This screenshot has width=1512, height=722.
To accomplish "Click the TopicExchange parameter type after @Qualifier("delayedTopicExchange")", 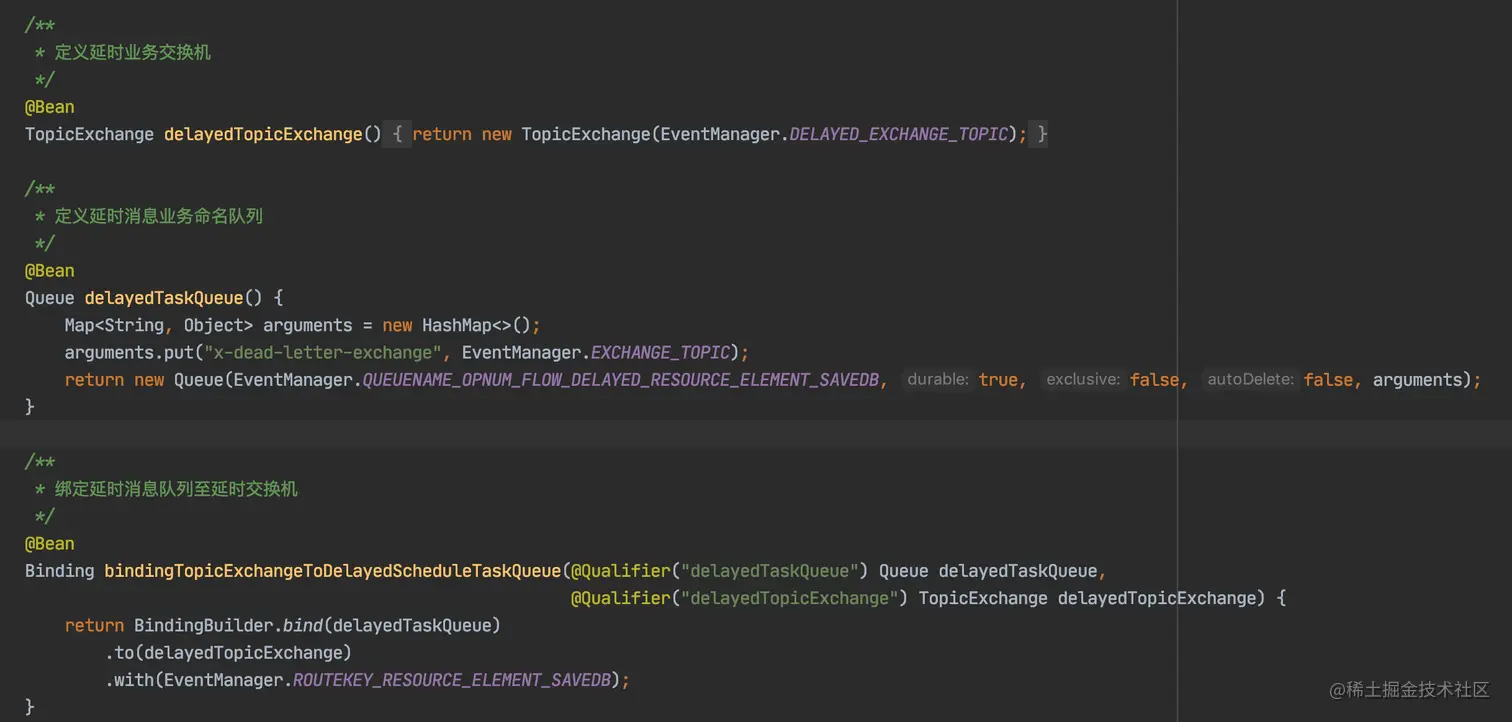I will tap(983, 598).
